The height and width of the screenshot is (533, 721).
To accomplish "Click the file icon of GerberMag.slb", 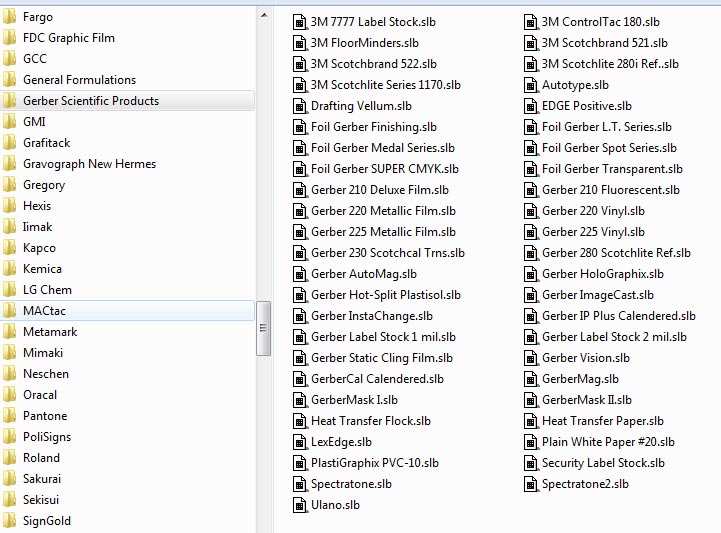I will [530, 379].
